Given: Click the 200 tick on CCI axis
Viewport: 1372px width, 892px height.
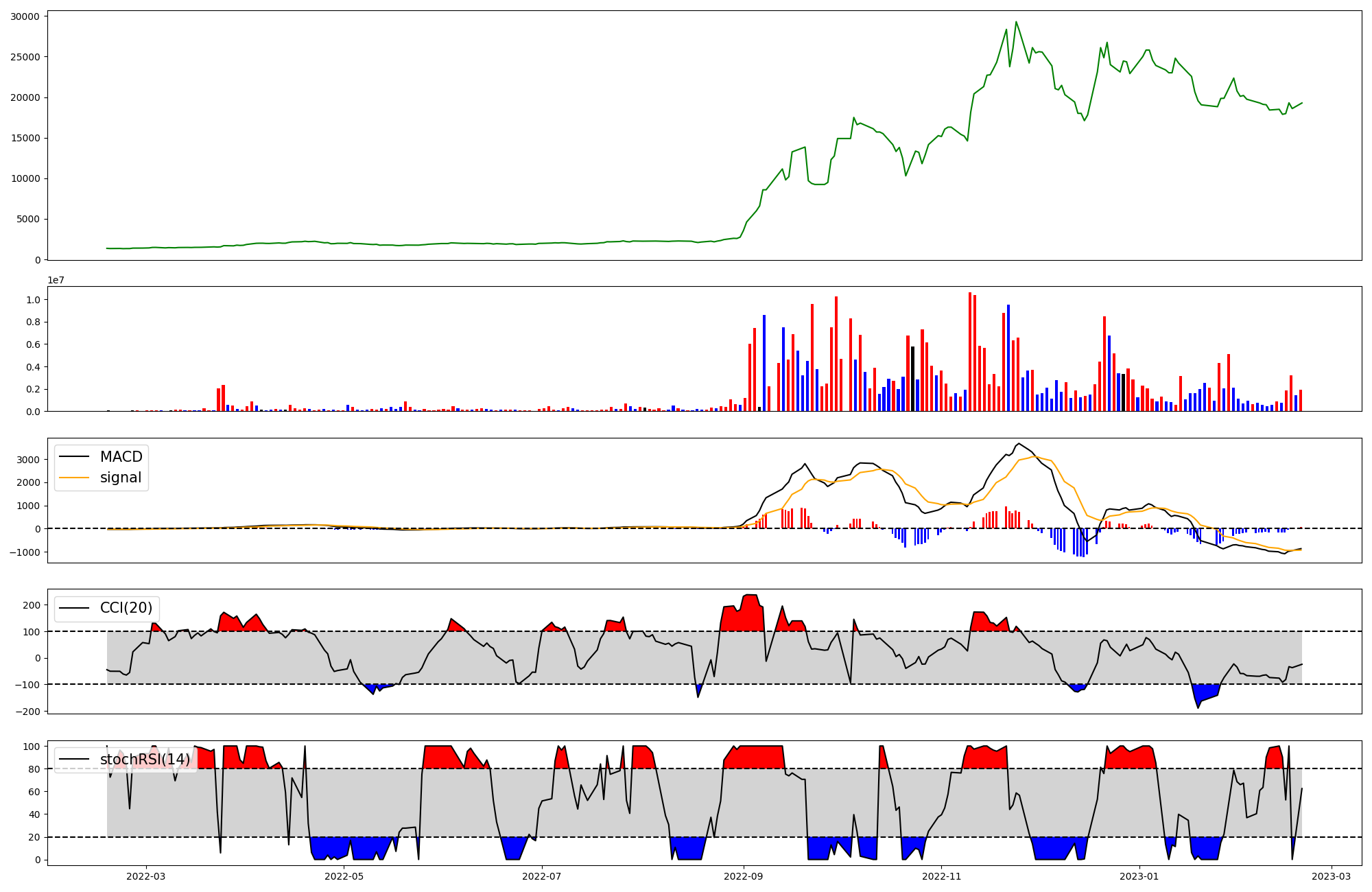Looking at the screenshot, I should pos(32,605).
